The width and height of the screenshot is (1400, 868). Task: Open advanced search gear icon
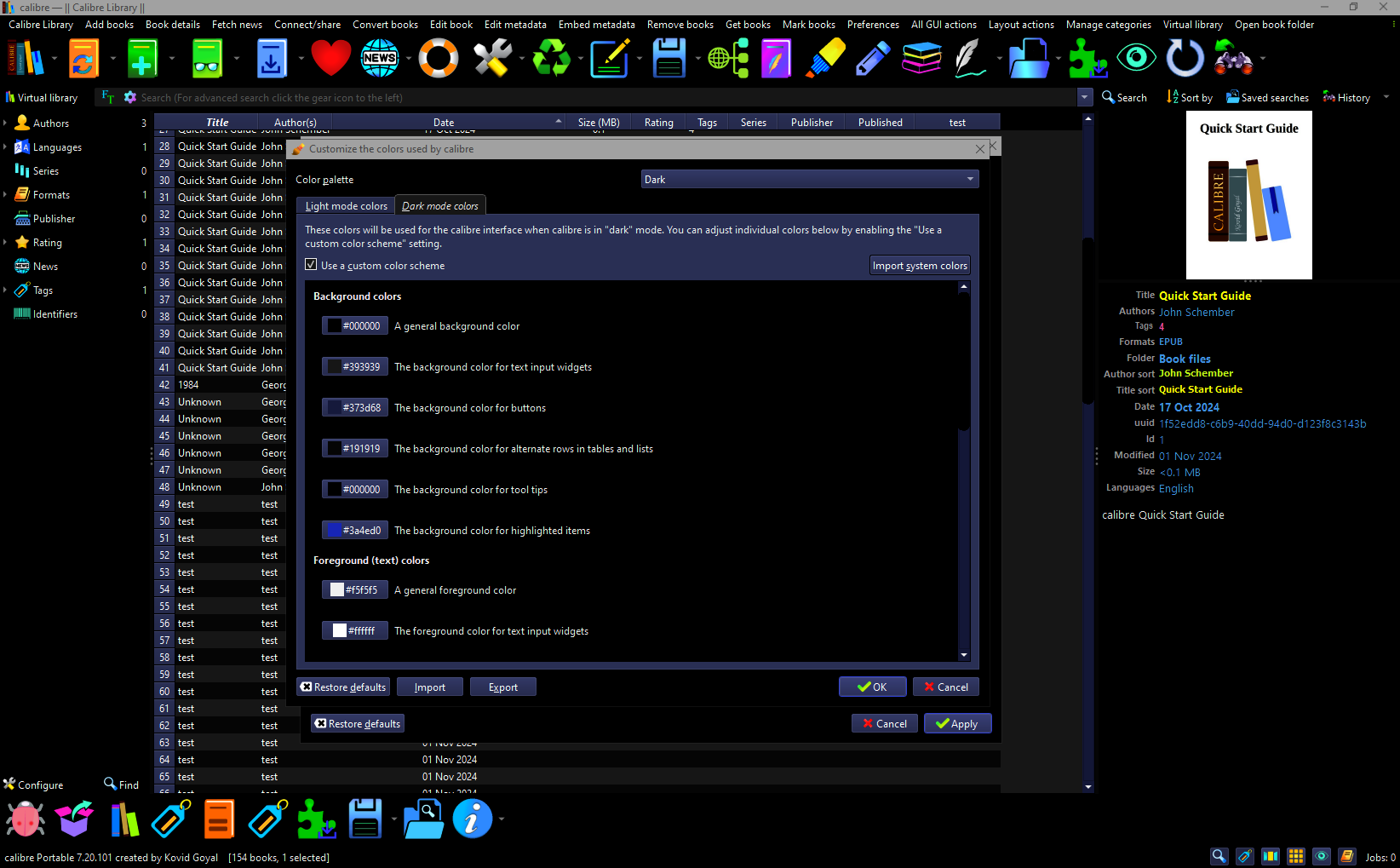click(129, 97)
